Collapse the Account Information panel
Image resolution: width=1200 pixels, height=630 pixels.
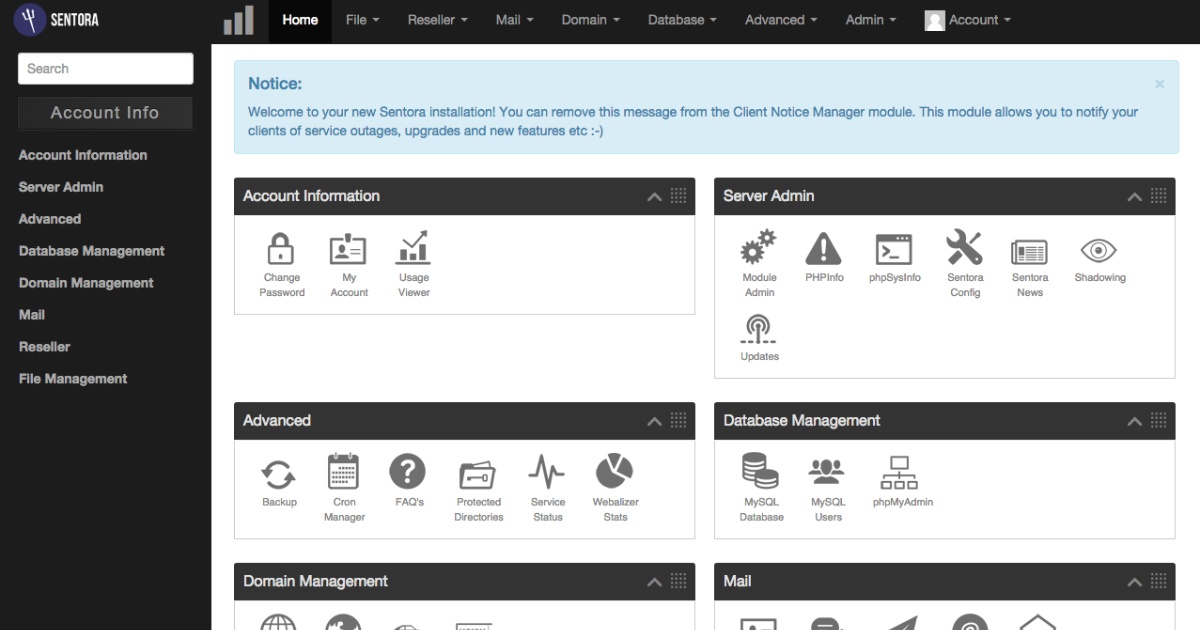(x=654, y=197)
